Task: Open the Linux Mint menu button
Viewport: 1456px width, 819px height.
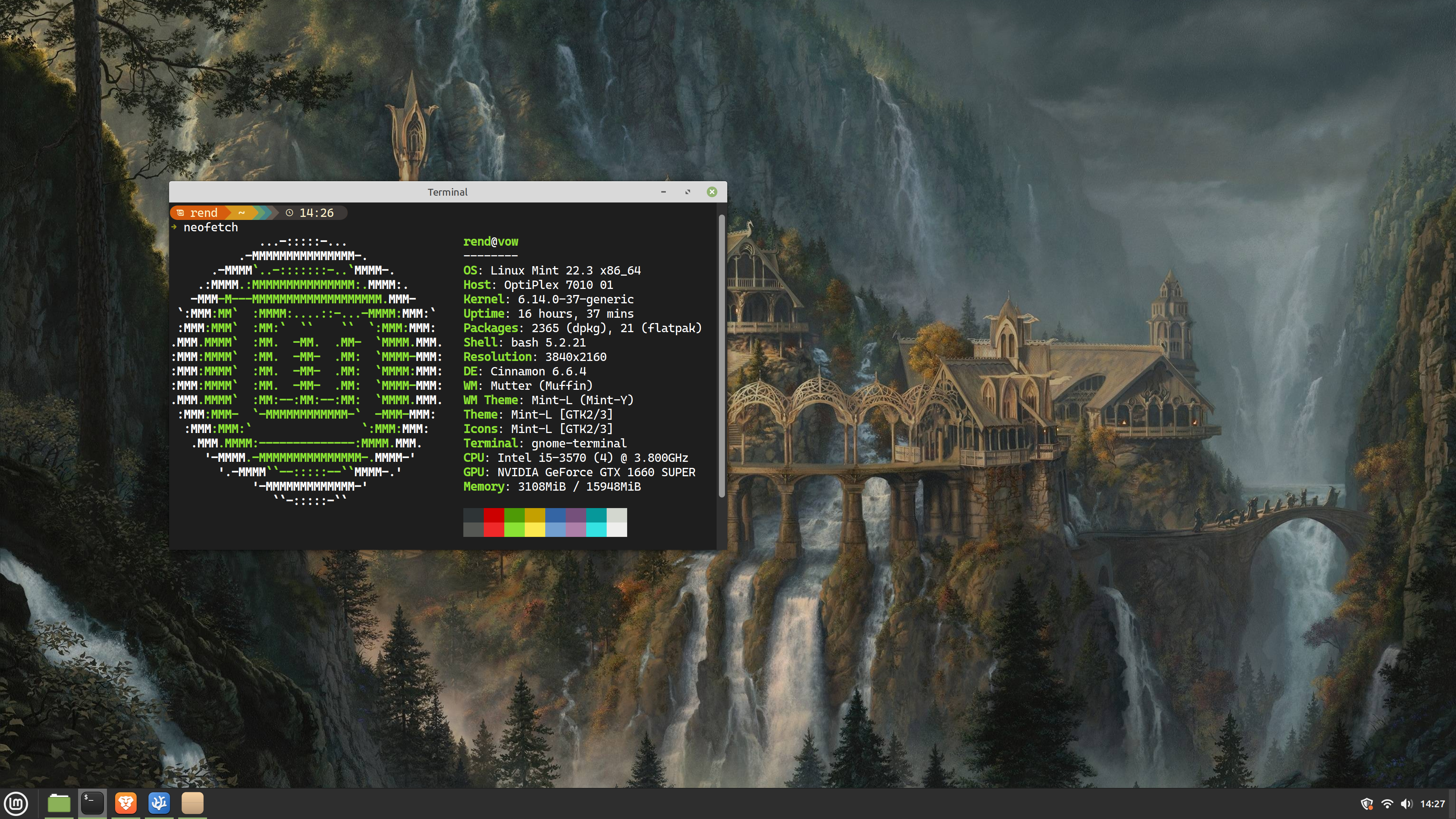Action: pyautogui.click(x=16, y=803)
